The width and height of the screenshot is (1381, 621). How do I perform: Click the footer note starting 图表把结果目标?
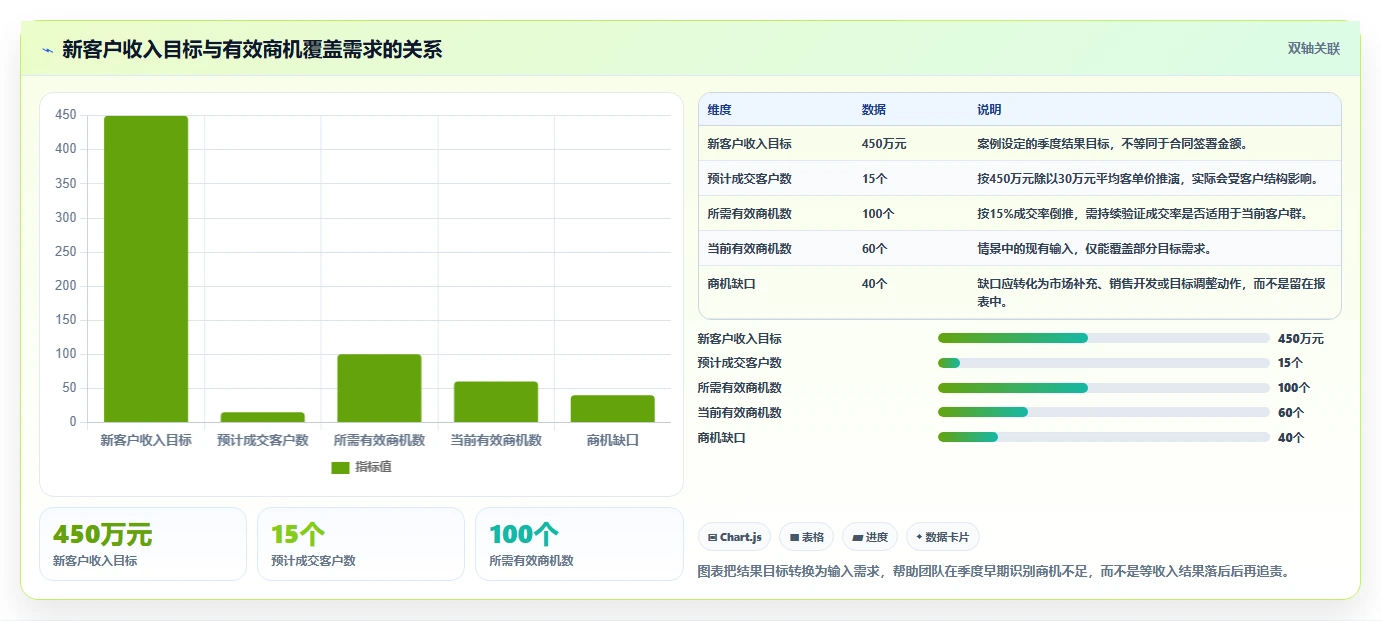994,572
